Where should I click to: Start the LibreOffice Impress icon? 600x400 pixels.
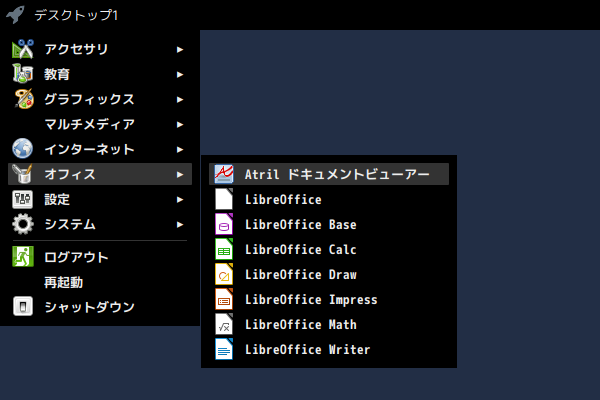[x=224, y=299]
